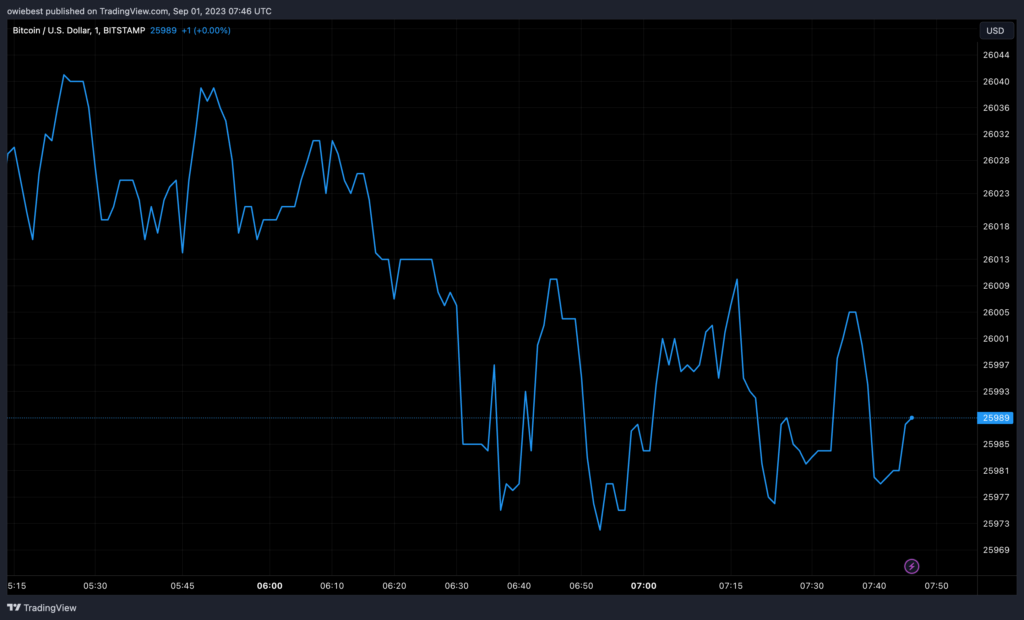Click the 25977 price axis label

[x=996, y=497]
